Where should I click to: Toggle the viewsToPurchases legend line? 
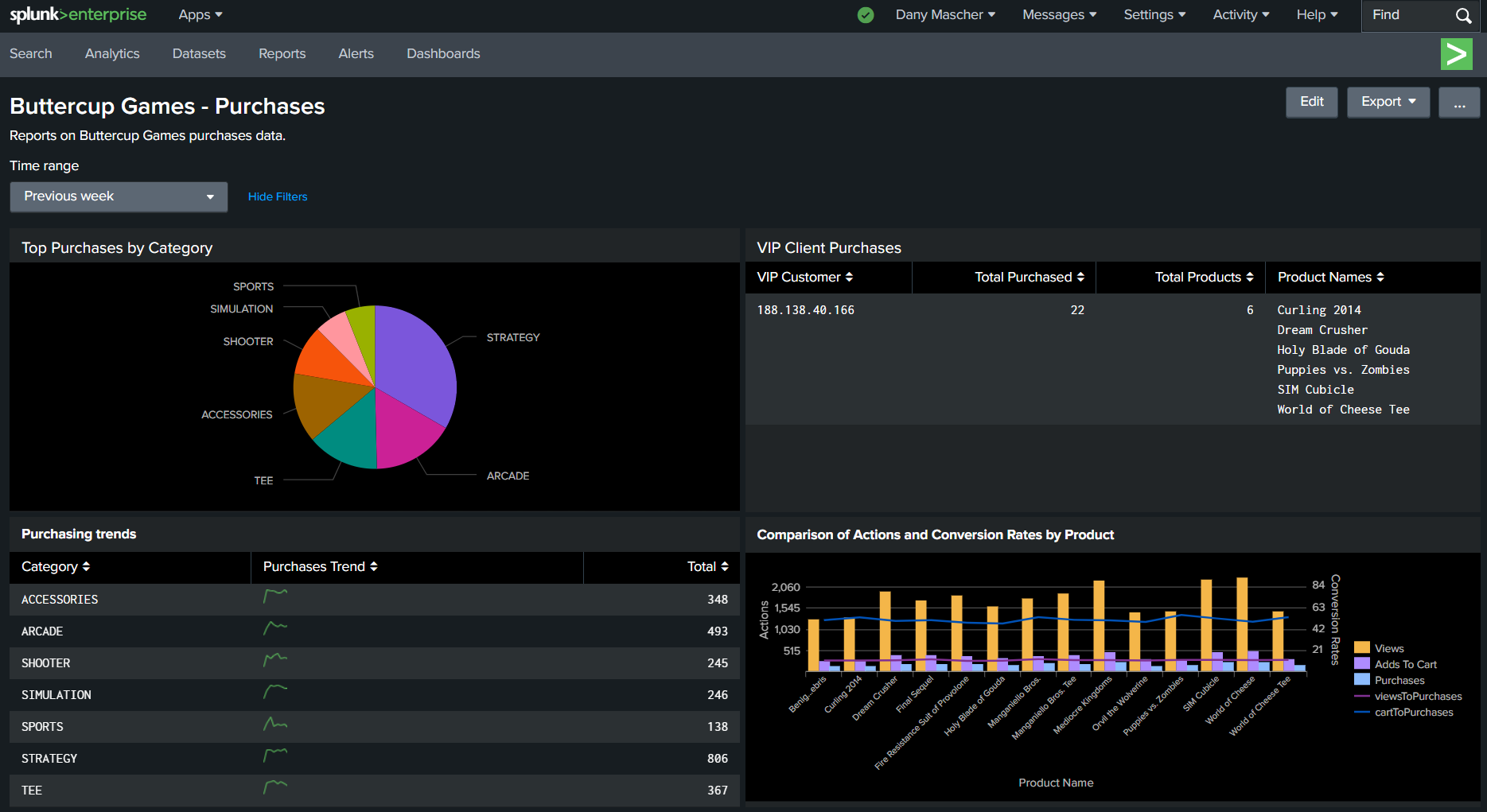[1407, 696]
